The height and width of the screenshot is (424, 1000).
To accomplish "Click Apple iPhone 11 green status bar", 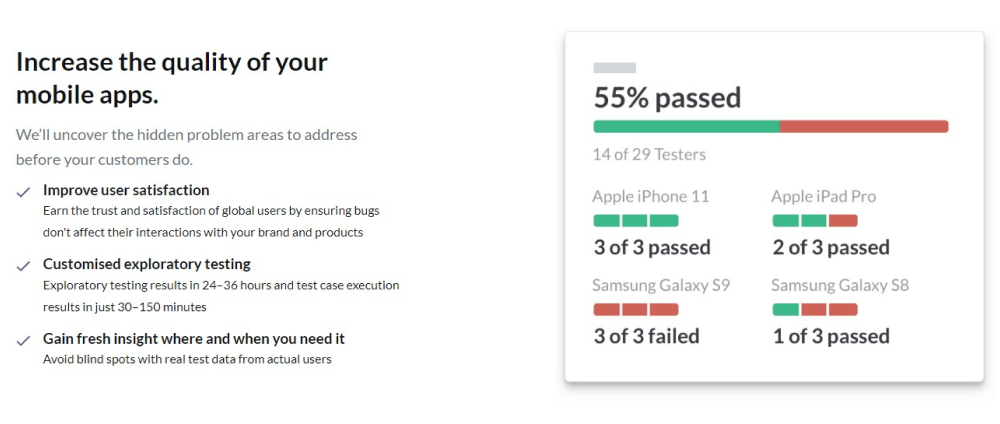I will [635, 221].
